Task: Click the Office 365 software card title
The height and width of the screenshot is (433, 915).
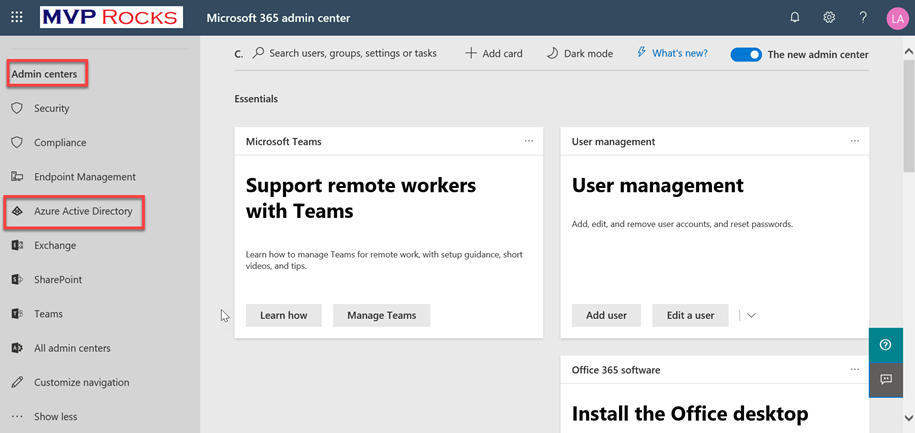Action: [616, 370]
